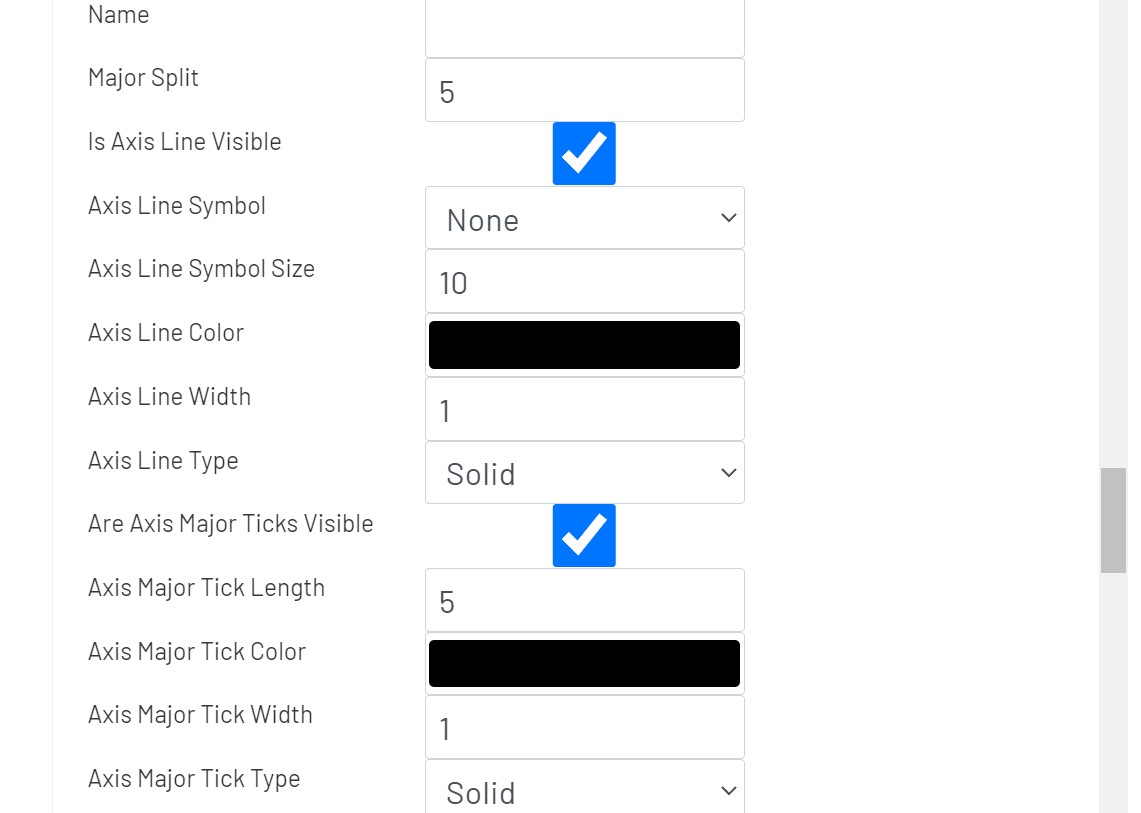Image resolution: width=1141 pixels, height=813 pixels.
Task: Click the Axis Line Symbol Size field
Action: [x=584, y=281]
